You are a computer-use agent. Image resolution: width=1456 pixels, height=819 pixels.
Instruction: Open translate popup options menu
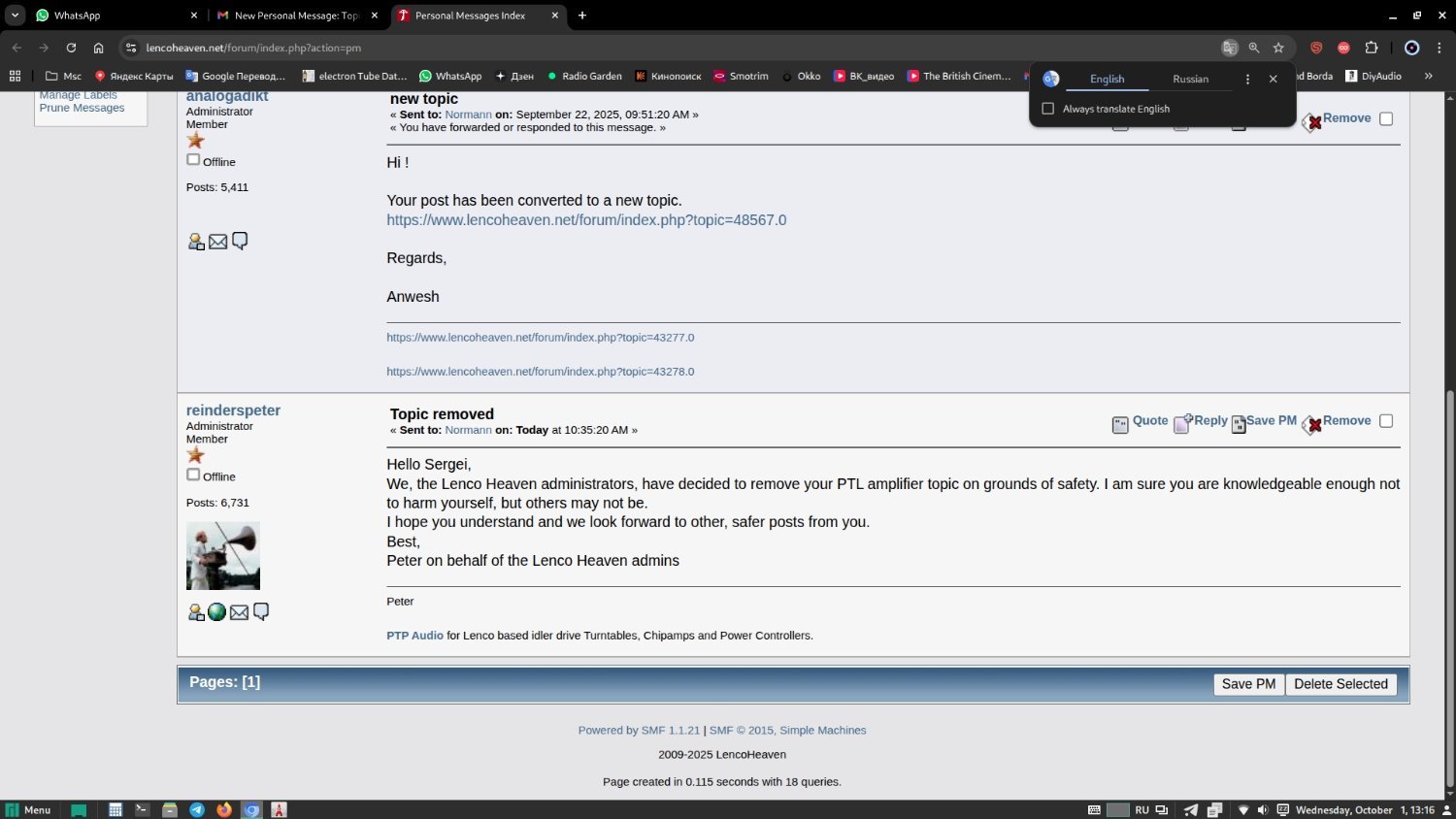tap(1247, 79)
